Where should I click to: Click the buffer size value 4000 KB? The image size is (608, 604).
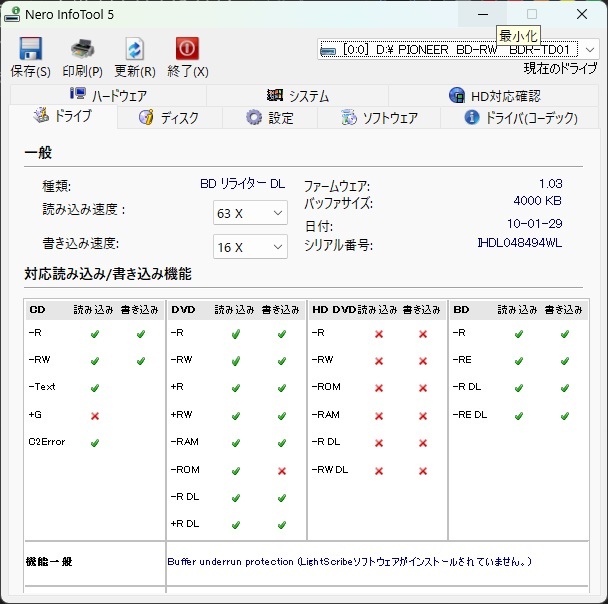(538, 200)
